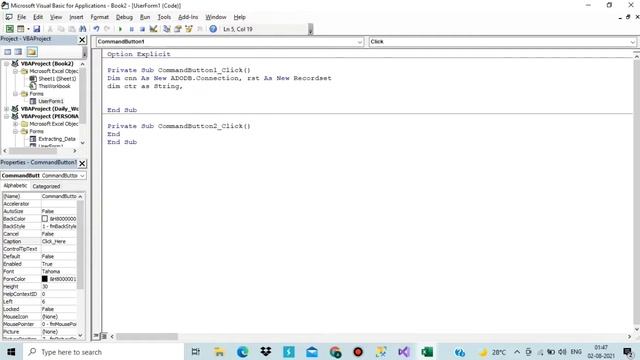Image resolution: width=640 pixels, height=360 pixels.
Task: Click the Find binoculars icon
Action: [x=83, y=29]
